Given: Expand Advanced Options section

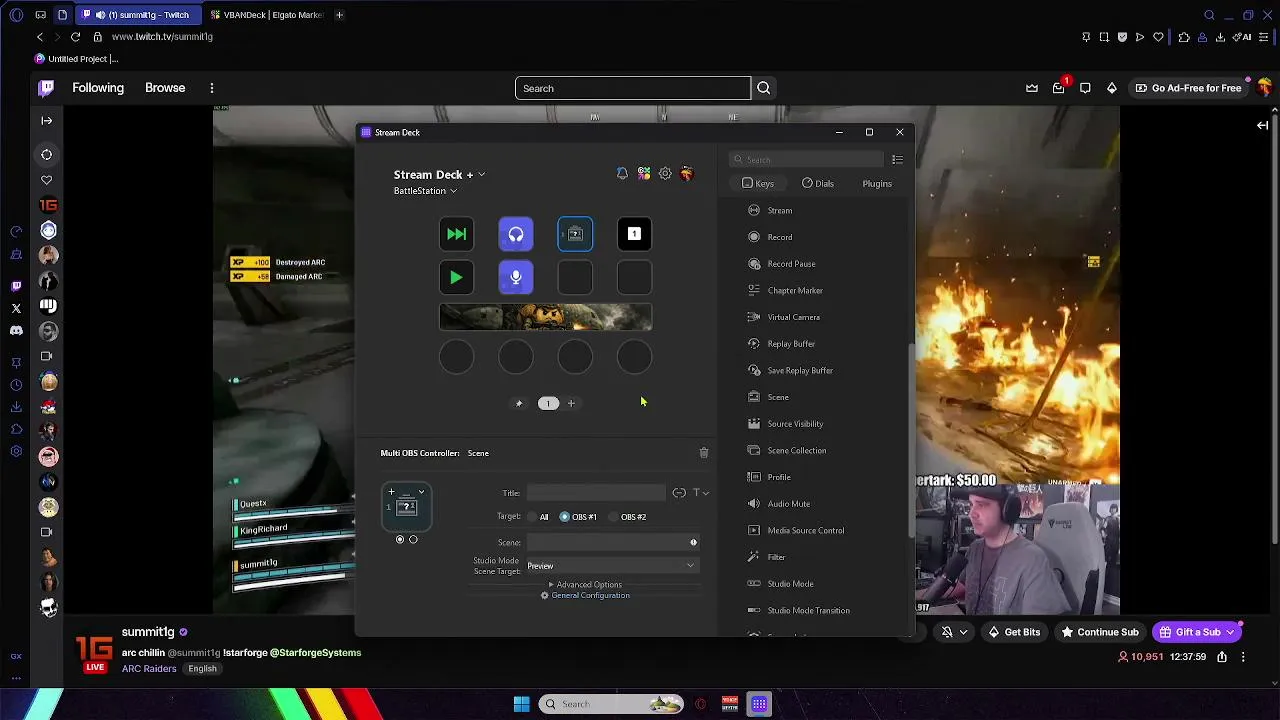Looking at the screenshot, I should [585, 585].
